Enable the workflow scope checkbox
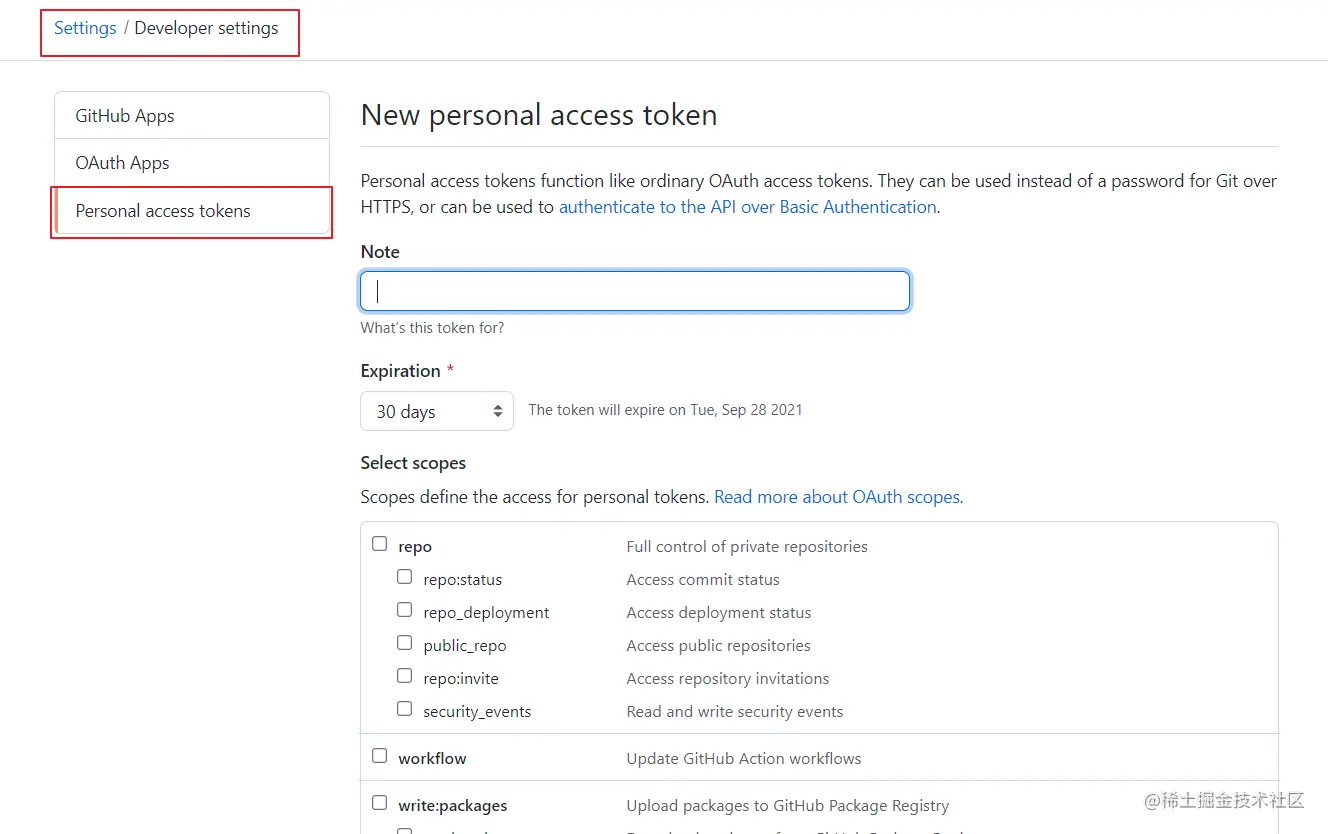The width and height of the screenshot is (1328, 834). (380, 756)
